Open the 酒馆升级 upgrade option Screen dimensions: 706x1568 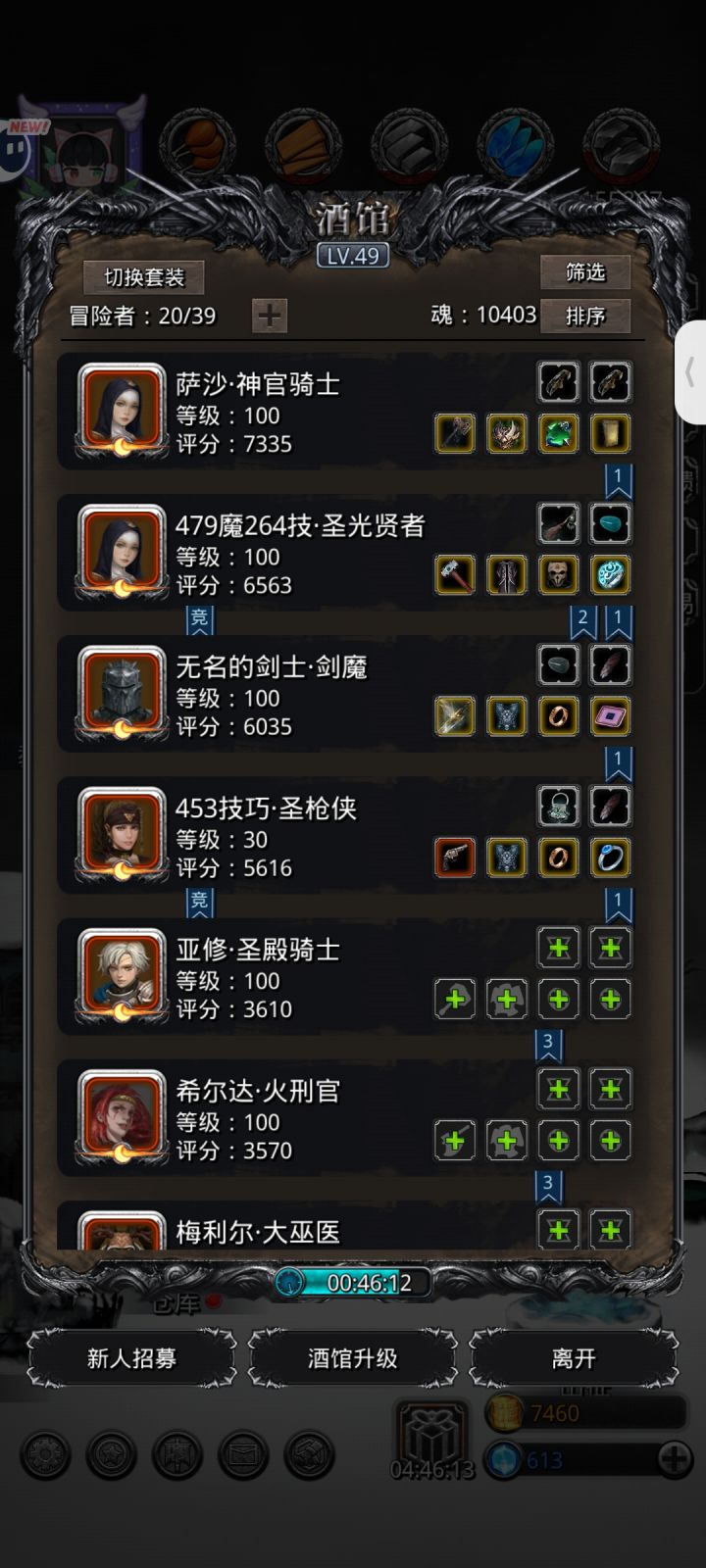[x=353, y=1358]
